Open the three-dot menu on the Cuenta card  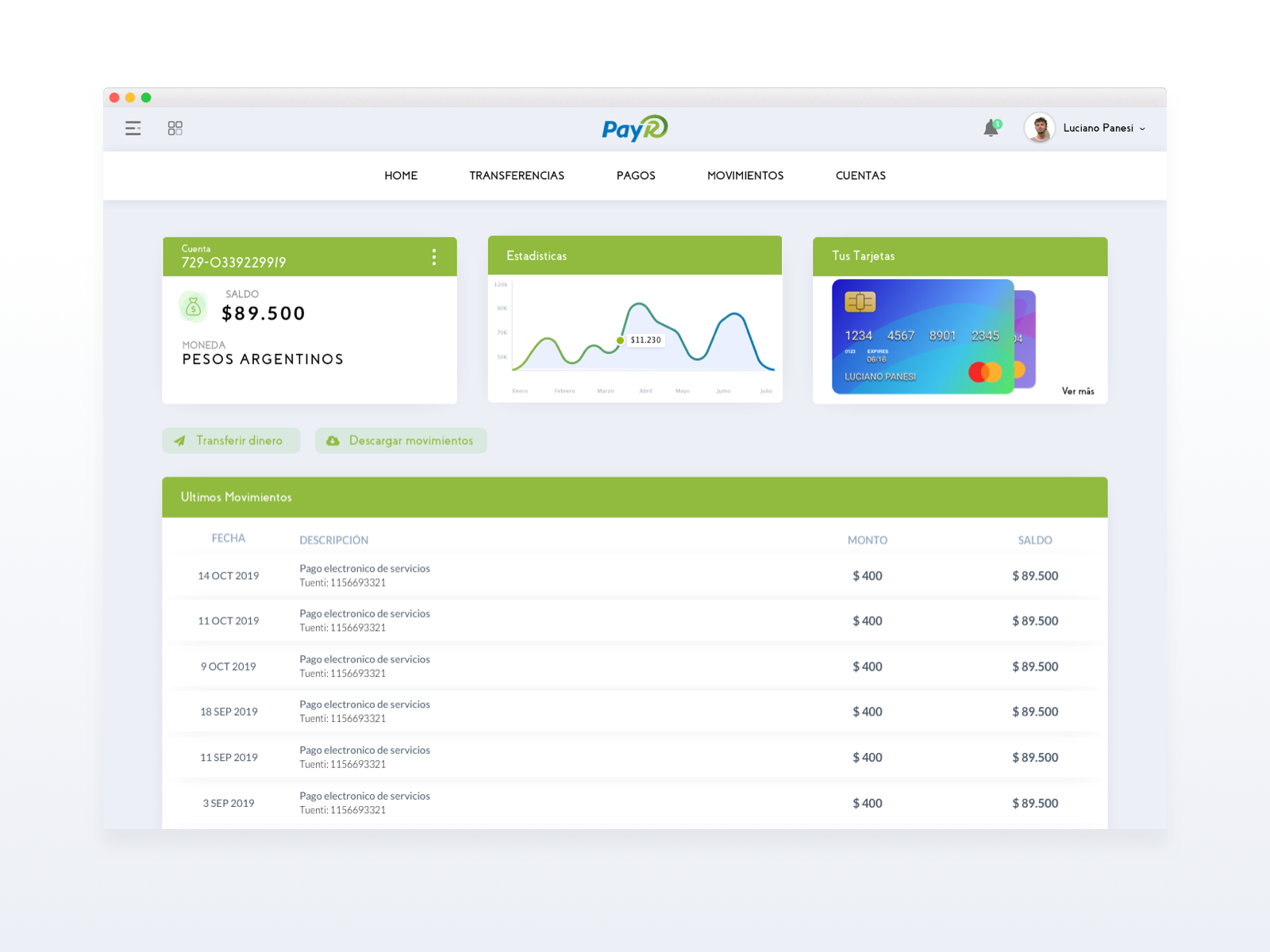(434, 256)
